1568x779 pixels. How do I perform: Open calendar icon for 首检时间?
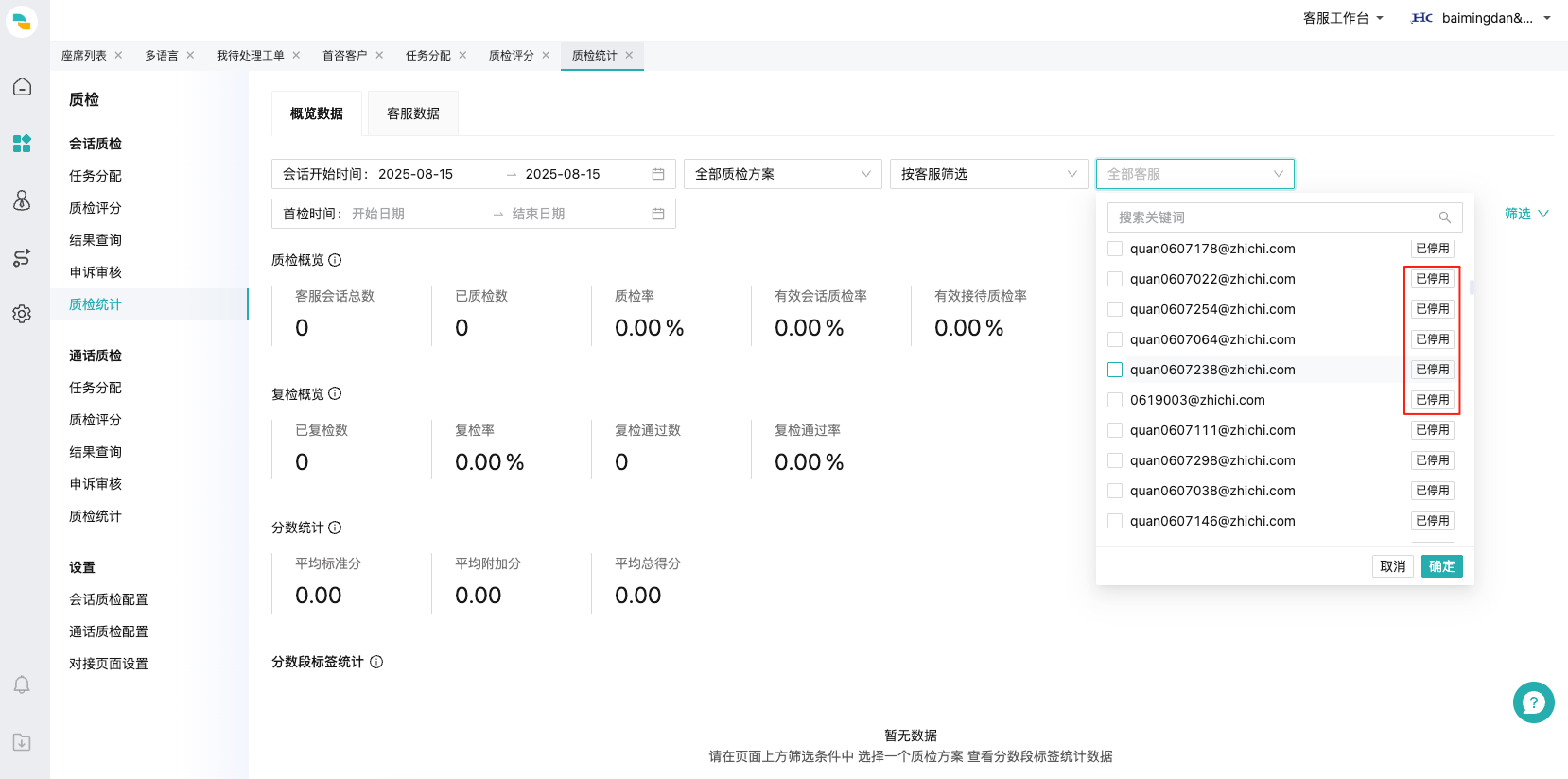658,214
